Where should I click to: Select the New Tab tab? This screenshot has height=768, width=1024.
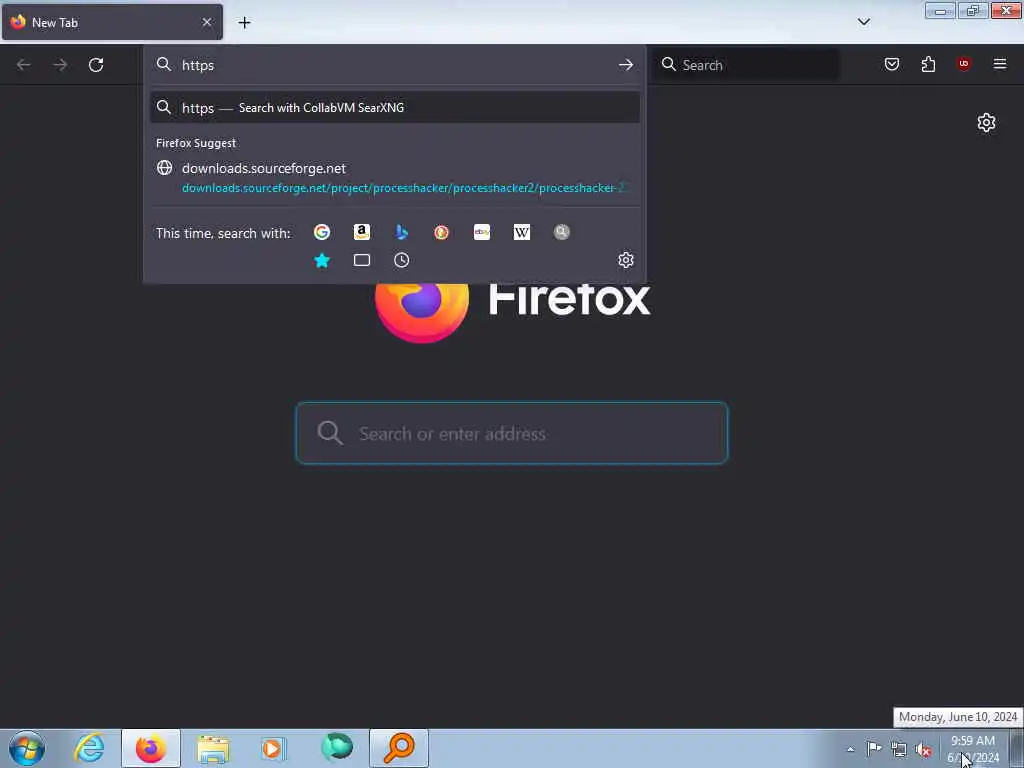112,22
